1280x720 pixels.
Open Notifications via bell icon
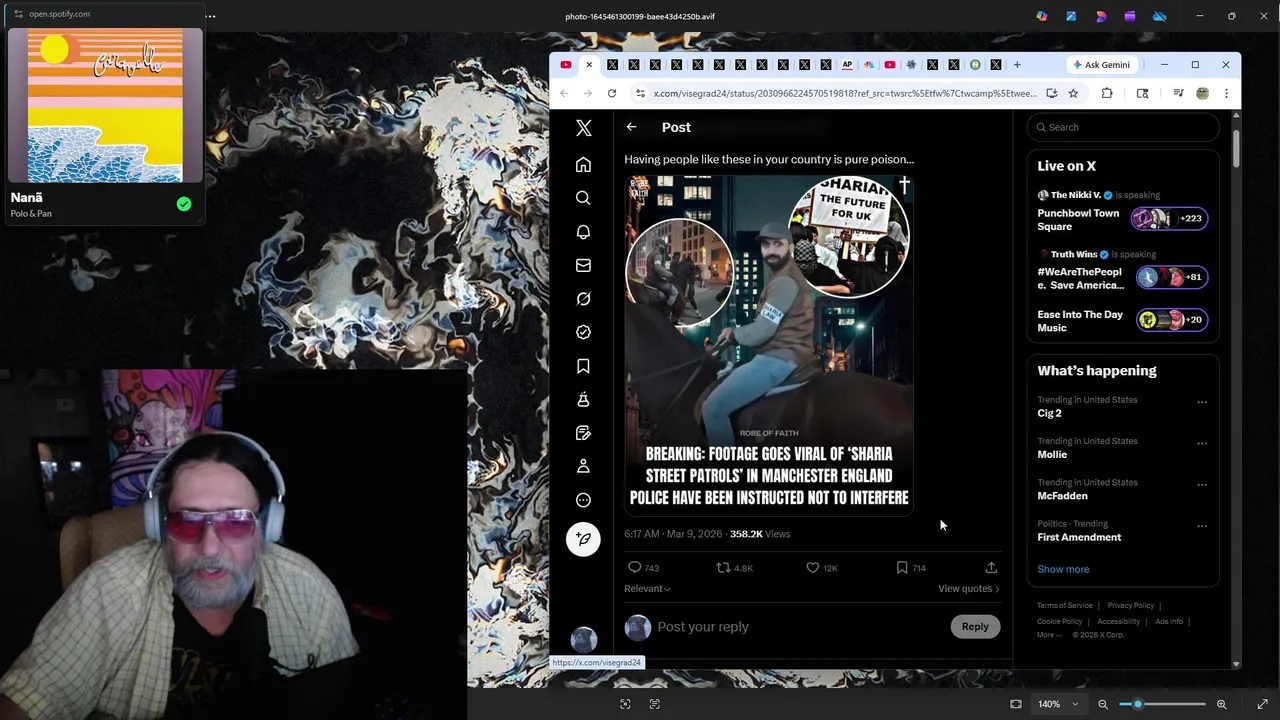tap(583, 232)
